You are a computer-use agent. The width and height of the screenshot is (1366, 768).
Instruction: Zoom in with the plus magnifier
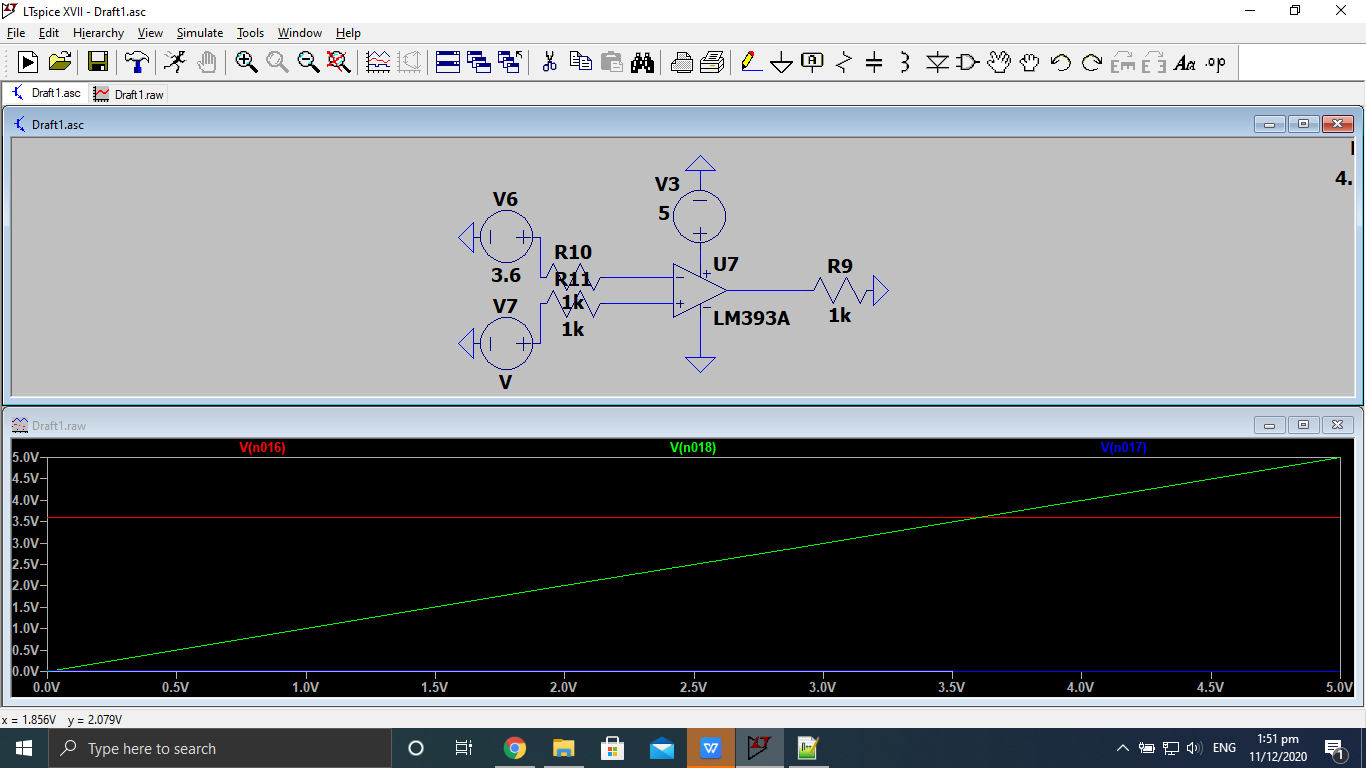pyautogui.click(x=246, y=62)
